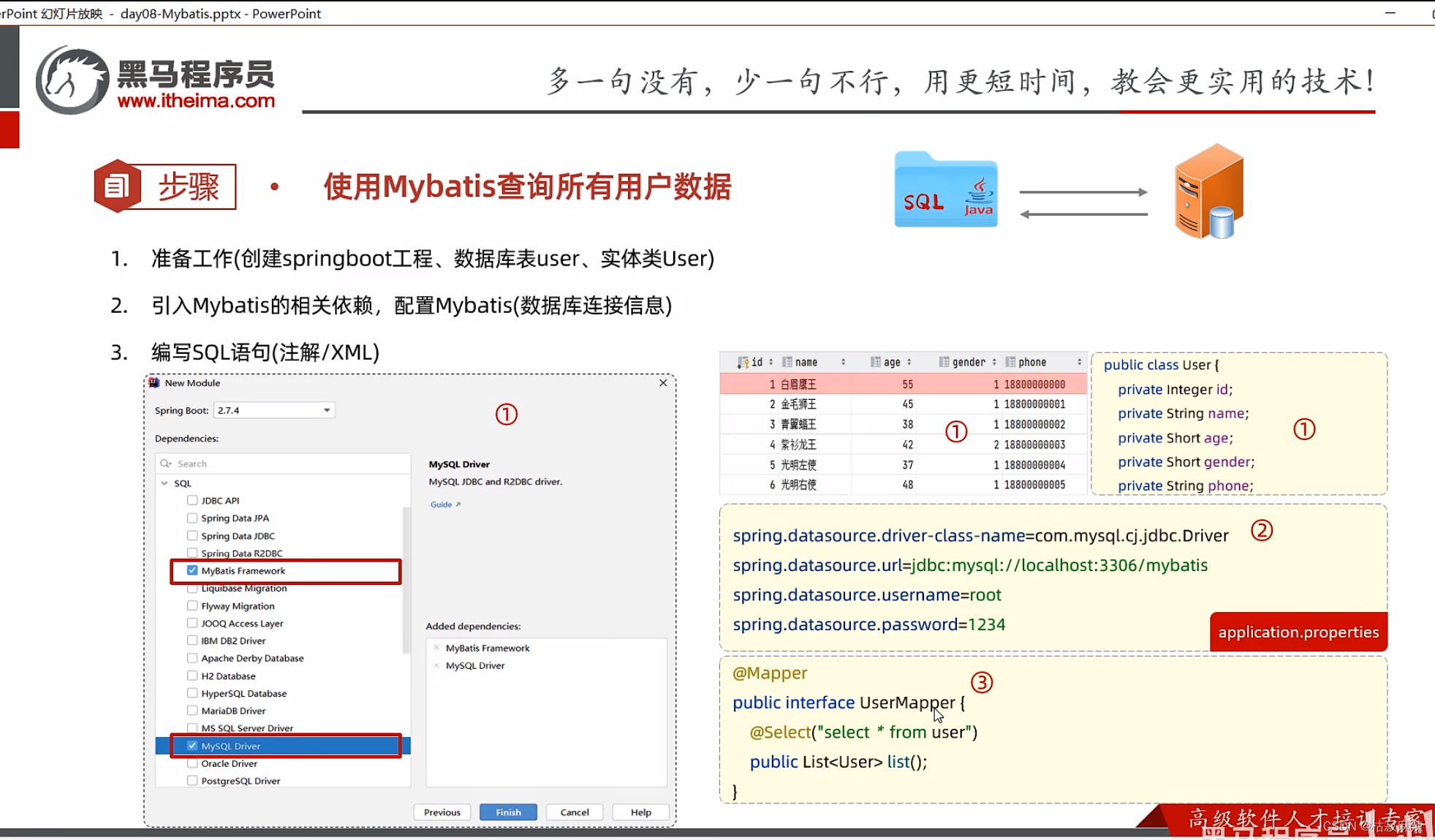Click the key icon on the id column header
Viewport: 1435px width, 840px height.
coord(746,362)
